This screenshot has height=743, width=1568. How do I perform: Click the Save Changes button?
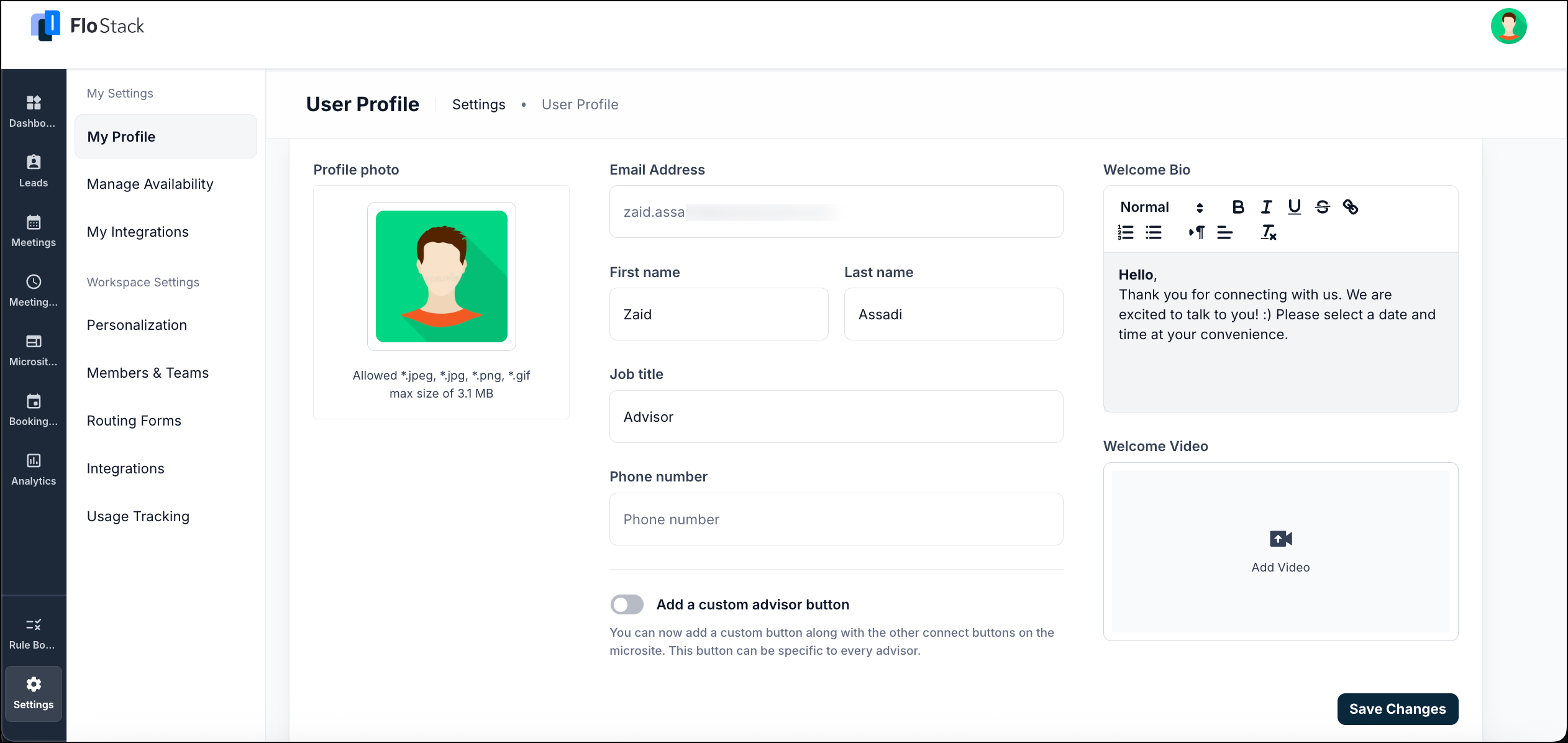click(x=1397, y=709)
